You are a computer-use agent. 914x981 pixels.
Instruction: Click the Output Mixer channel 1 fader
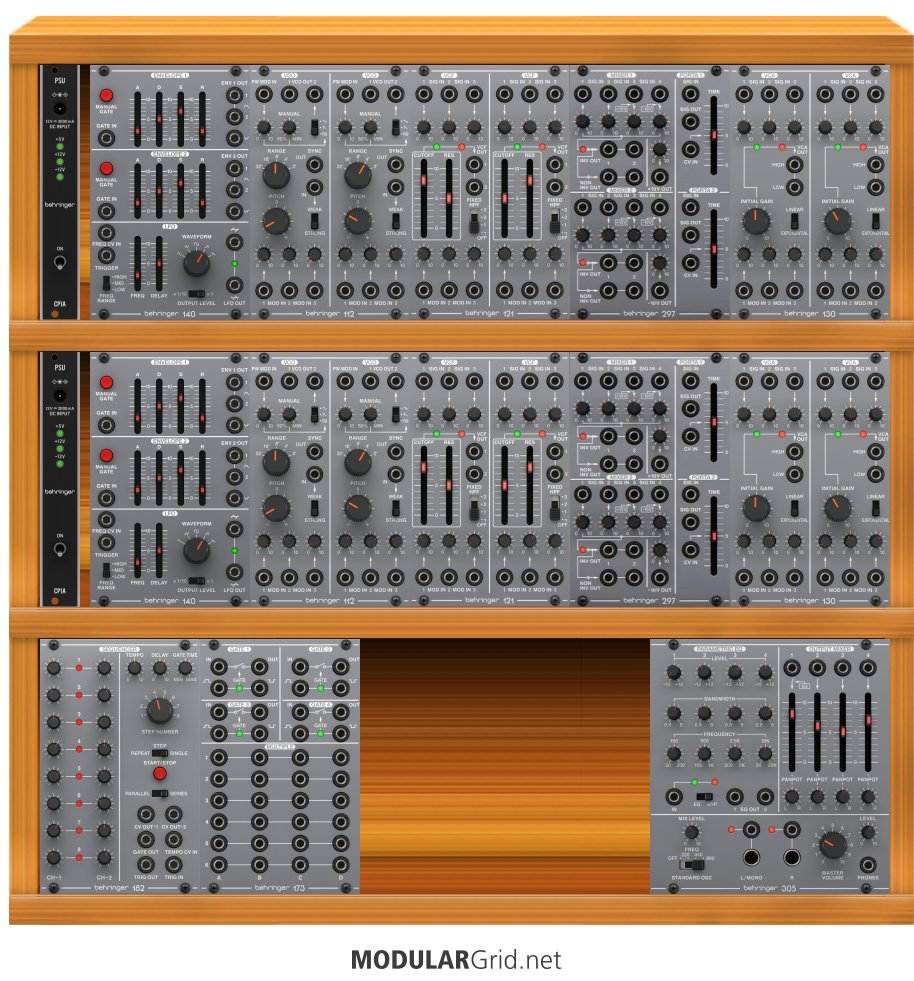pyautogui.click(x=791, y=732)
